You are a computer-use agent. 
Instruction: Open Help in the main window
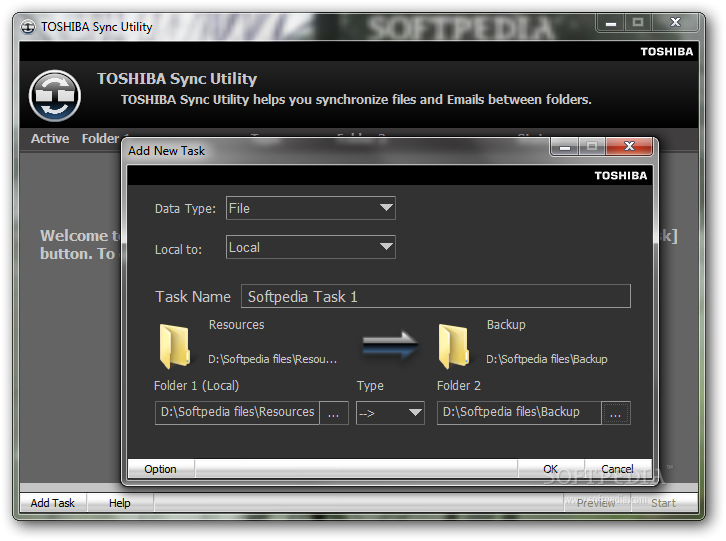pyautogui.click(x=120, y=503)
